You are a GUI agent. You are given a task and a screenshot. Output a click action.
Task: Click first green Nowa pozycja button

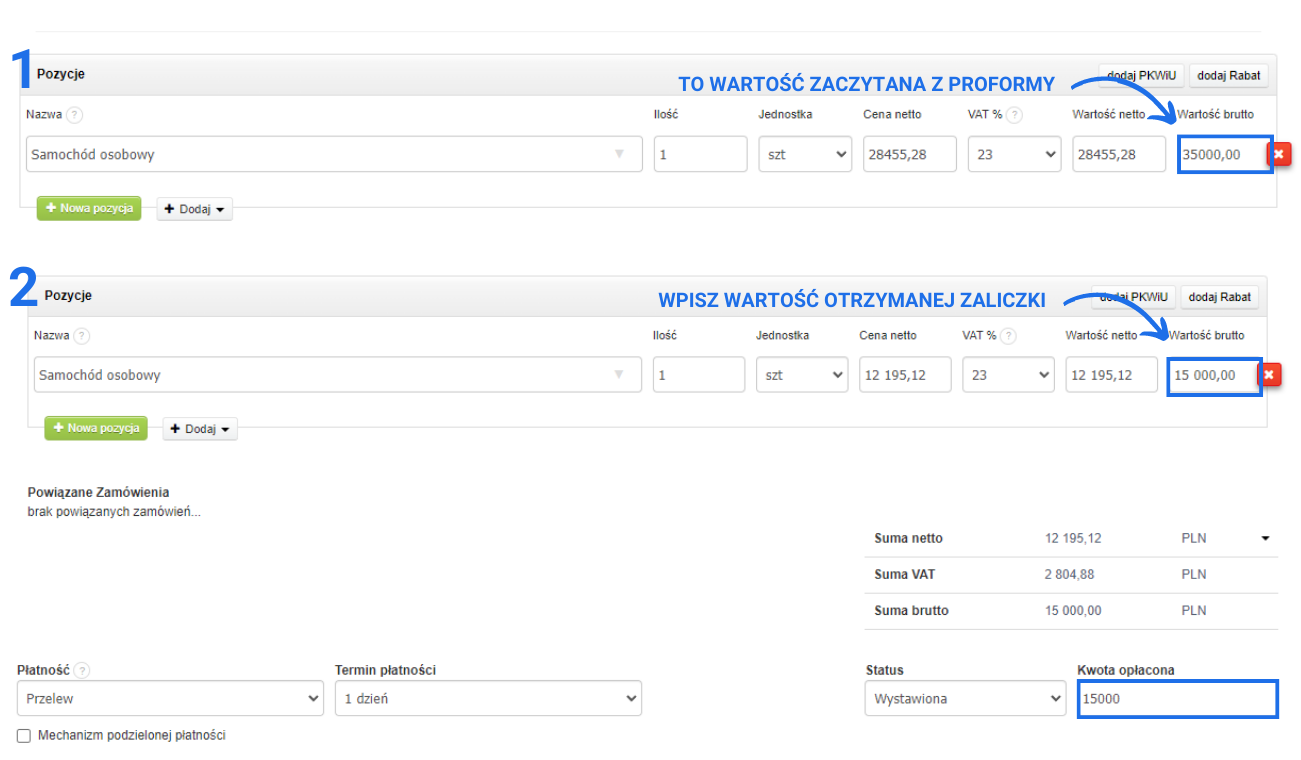[89, 208]
